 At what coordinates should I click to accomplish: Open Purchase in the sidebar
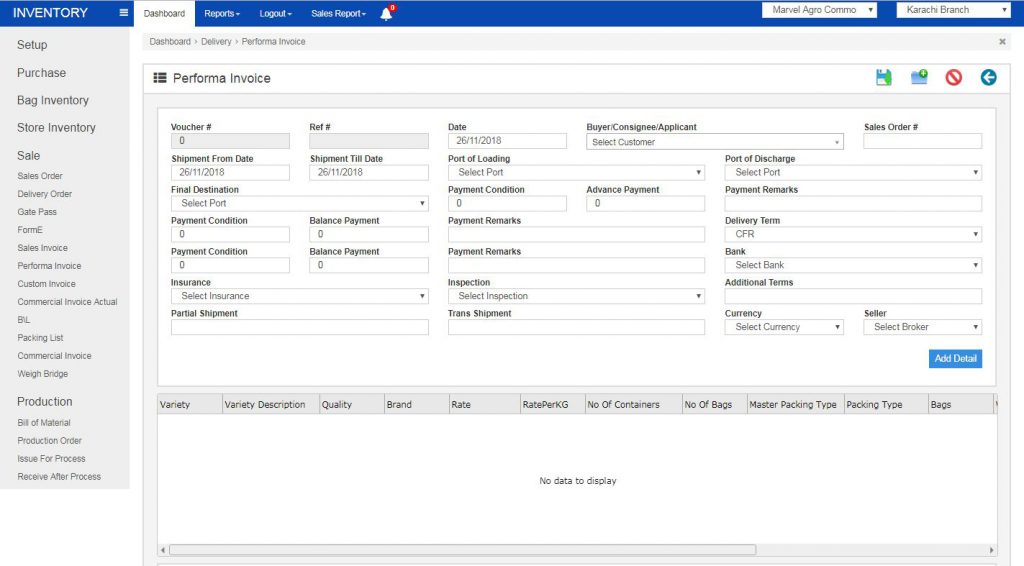coord(41,73)
